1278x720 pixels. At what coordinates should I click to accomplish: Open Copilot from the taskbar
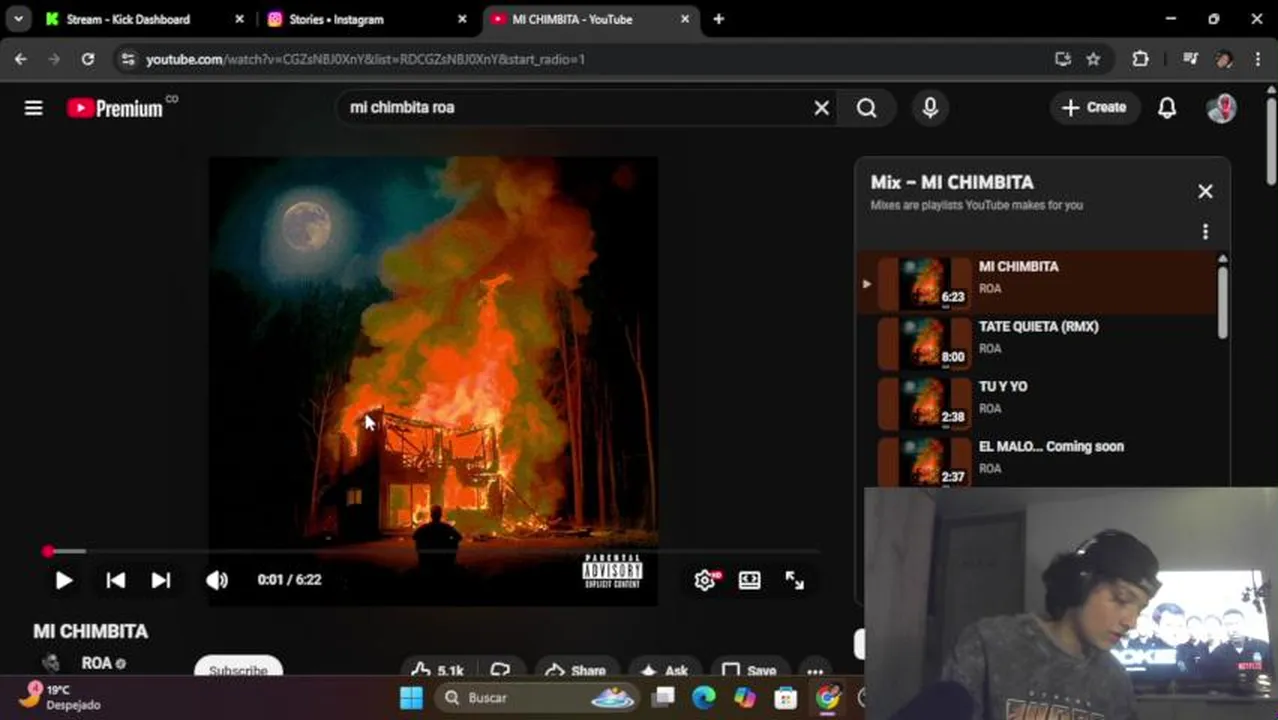[x=745, y=698]
